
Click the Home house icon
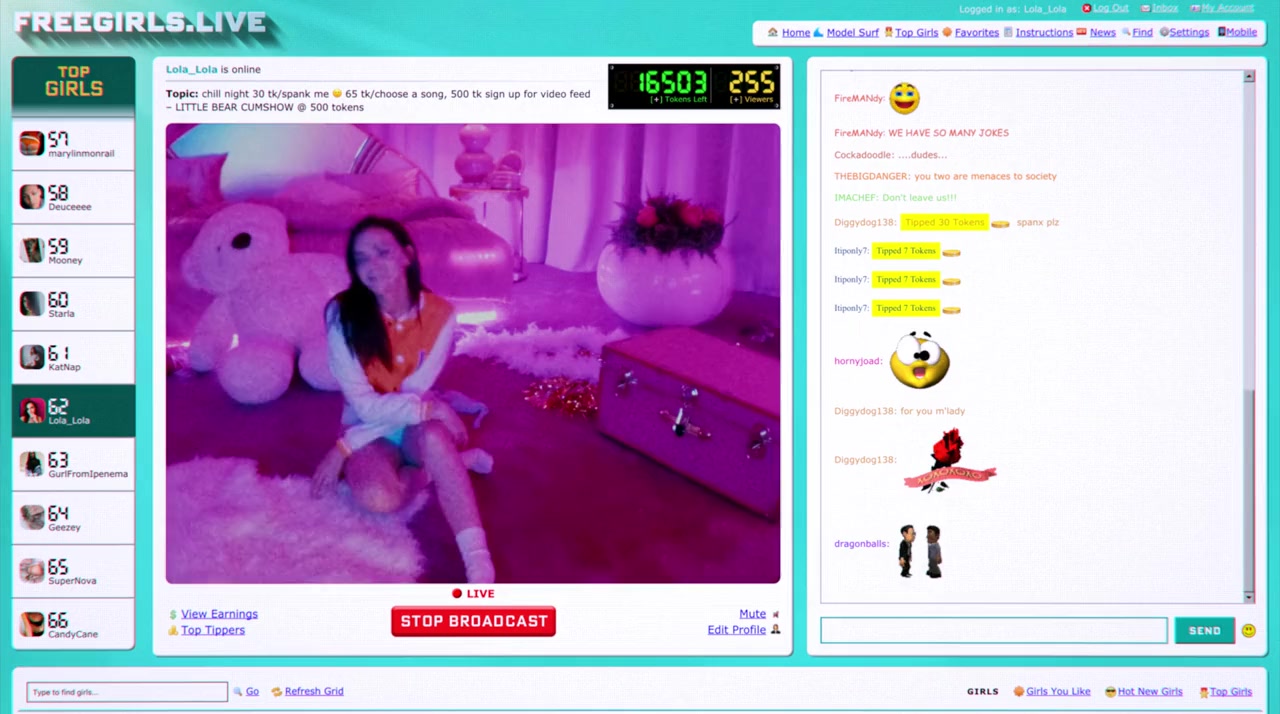tap(772, 32)
